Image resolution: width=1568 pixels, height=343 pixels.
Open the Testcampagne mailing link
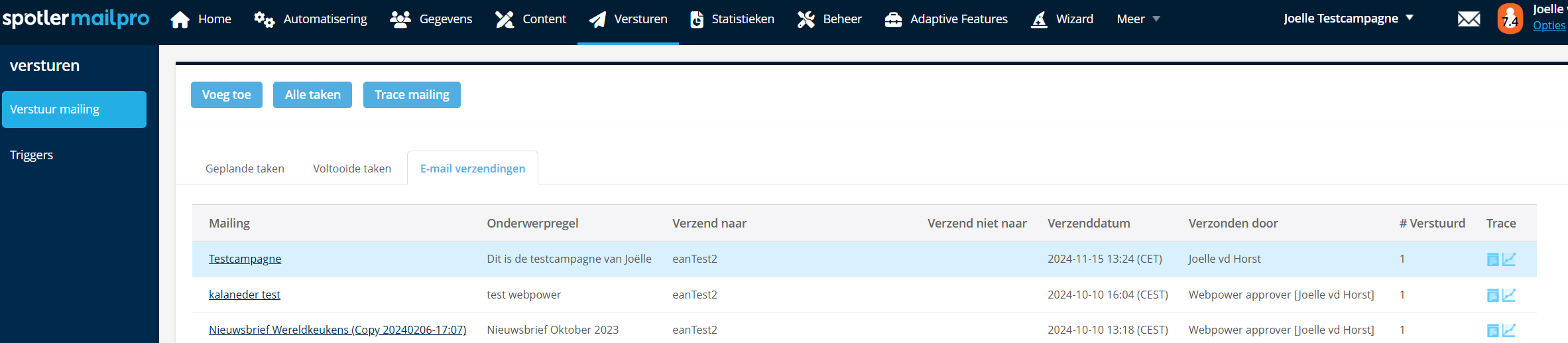pos(245,259)
